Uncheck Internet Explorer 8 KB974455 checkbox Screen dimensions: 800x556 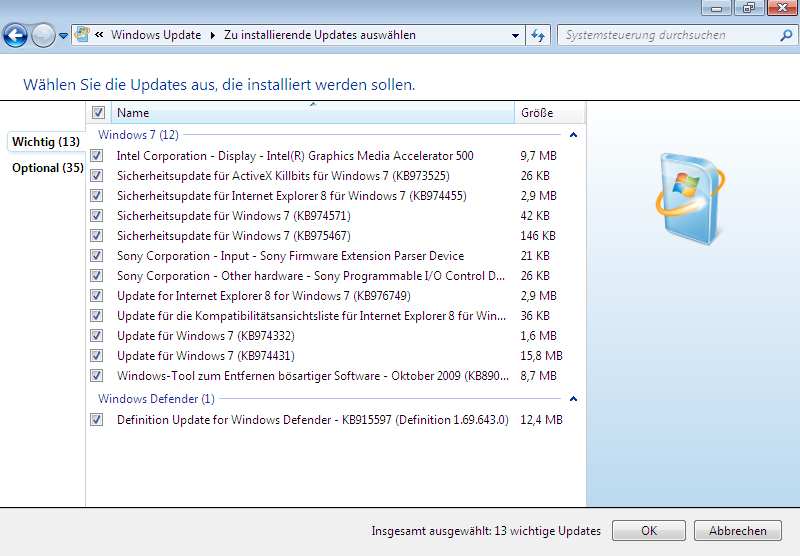point(96,195)
